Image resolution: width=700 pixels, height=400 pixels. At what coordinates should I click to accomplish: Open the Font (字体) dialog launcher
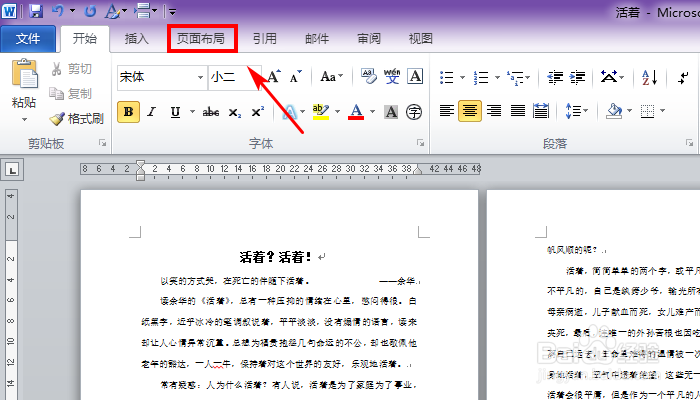click(x=421, y=143)
